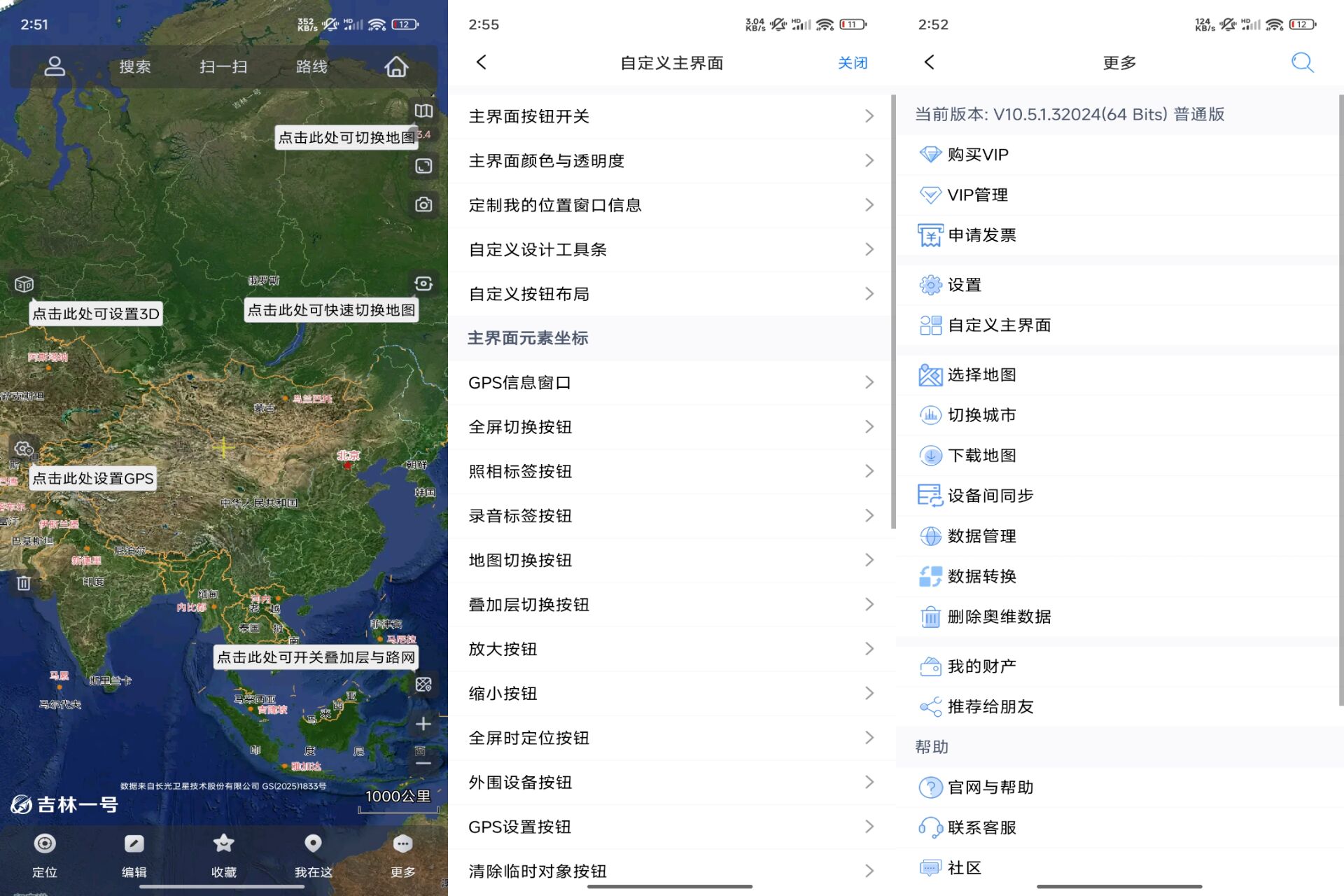Open 下载地图 menu entry
1344x896 pixels.
980,455
